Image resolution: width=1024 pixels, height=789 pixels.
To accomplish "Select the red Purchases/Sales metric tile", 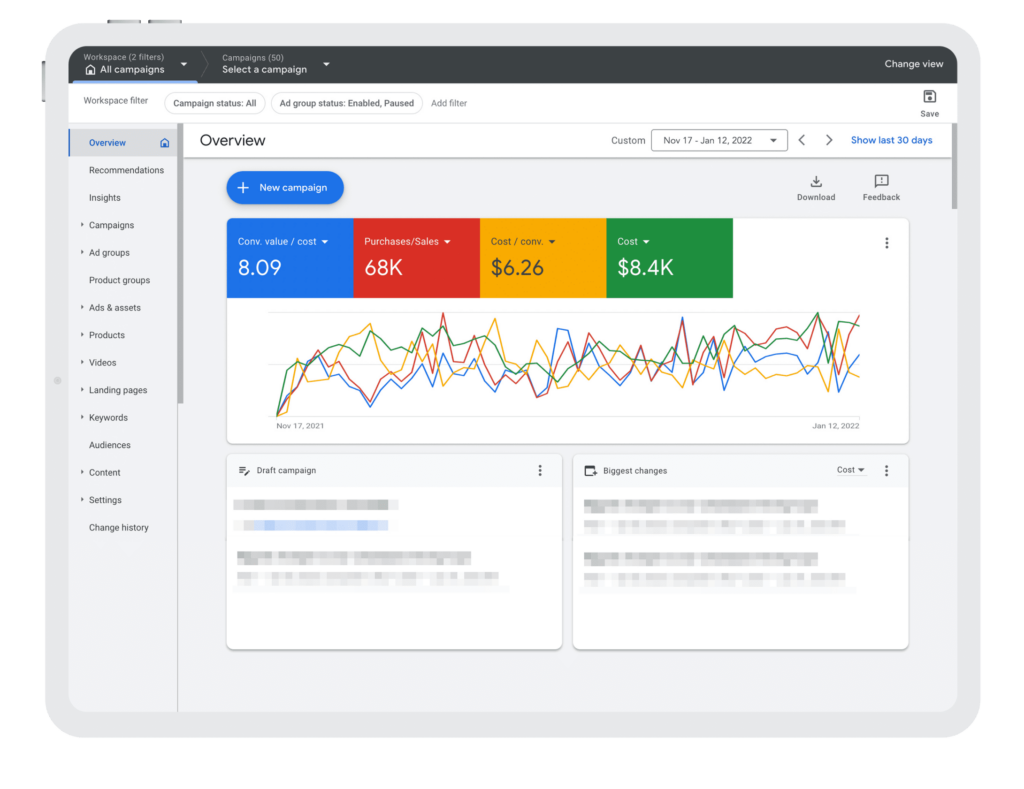I will (x=416, y=258).
